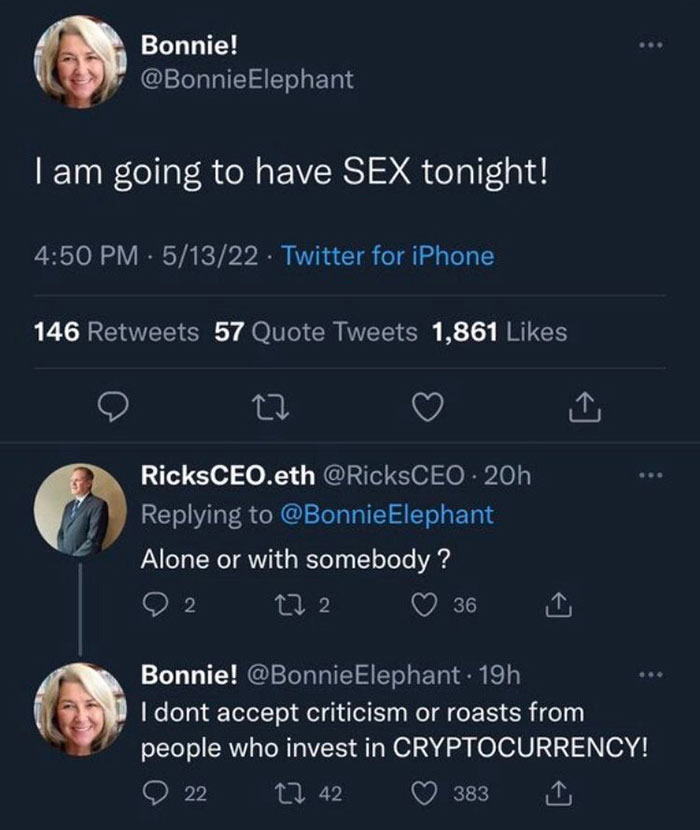
Task: View the 57 Quote Tweets list
Action: pyautogui.click(x=316, y=332)
